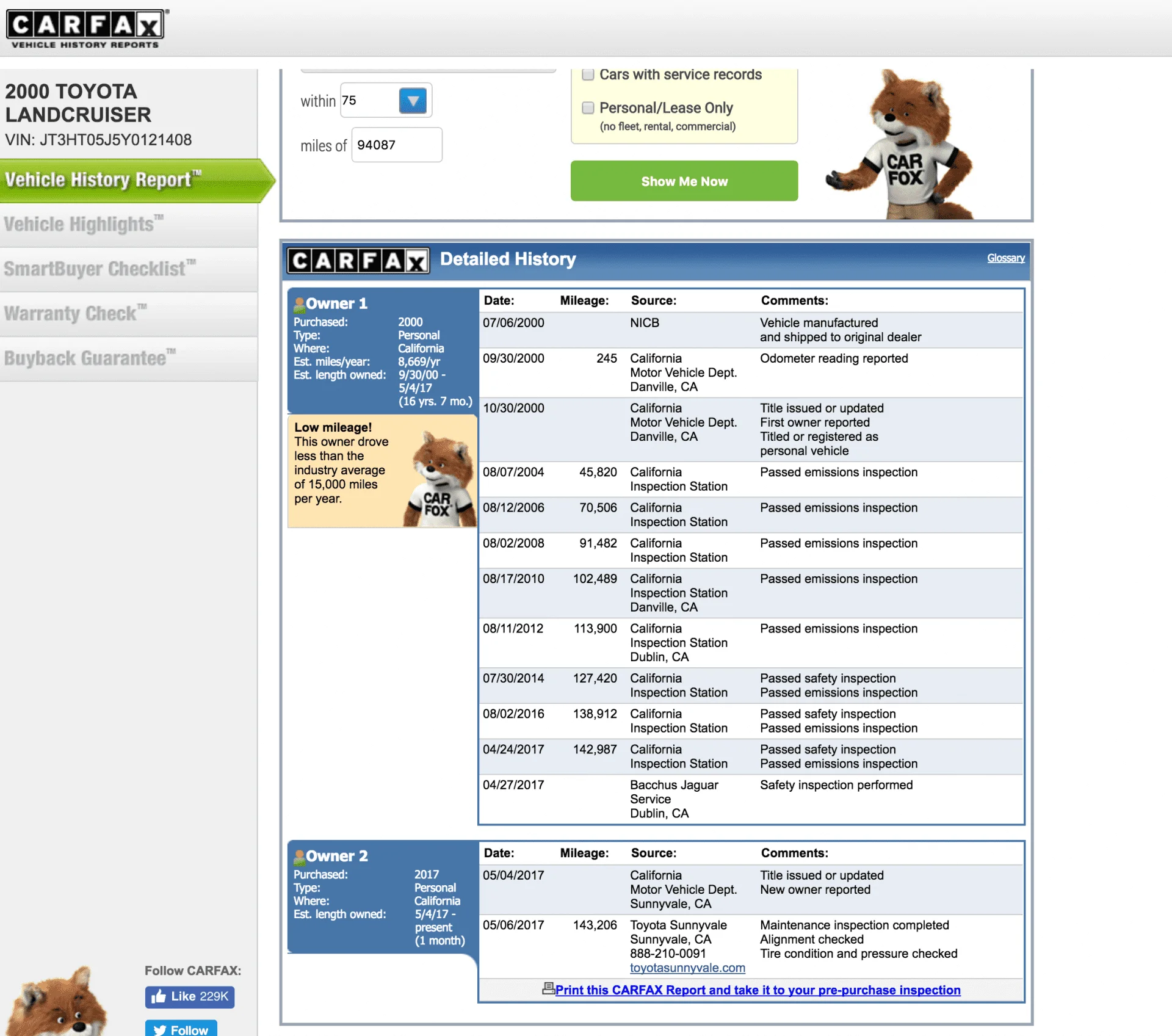Click the 07/30/2014 date entry
This screenshot has width=1172, height=1036.
coord(513,678)
